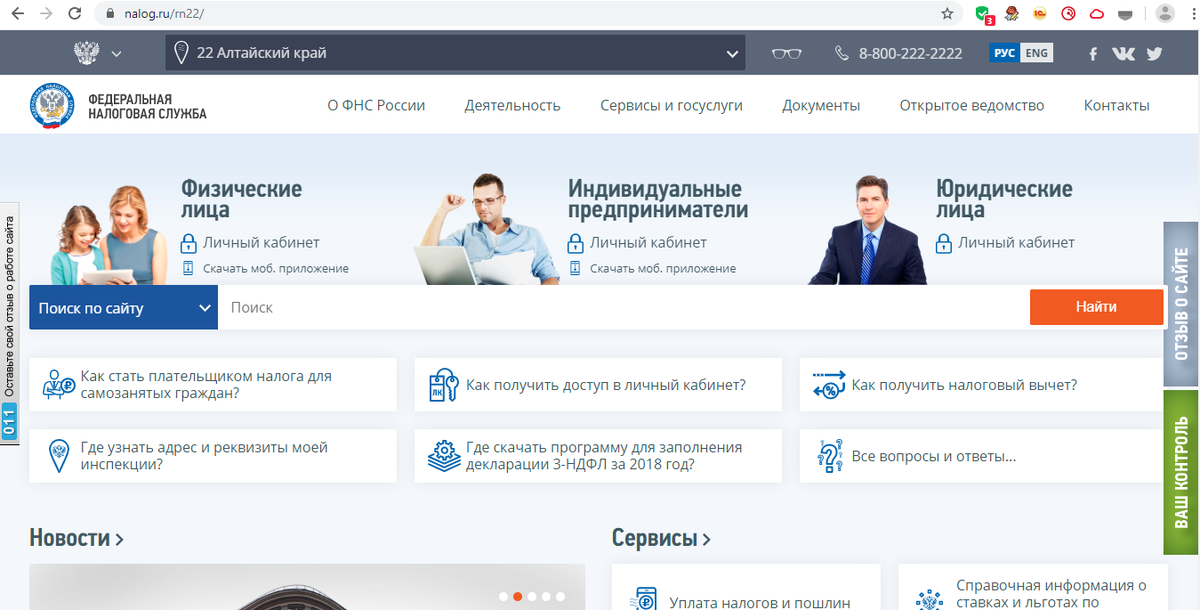Open the Деятельность menu
The image size is (1200, 610).
(x=512, y=105)
